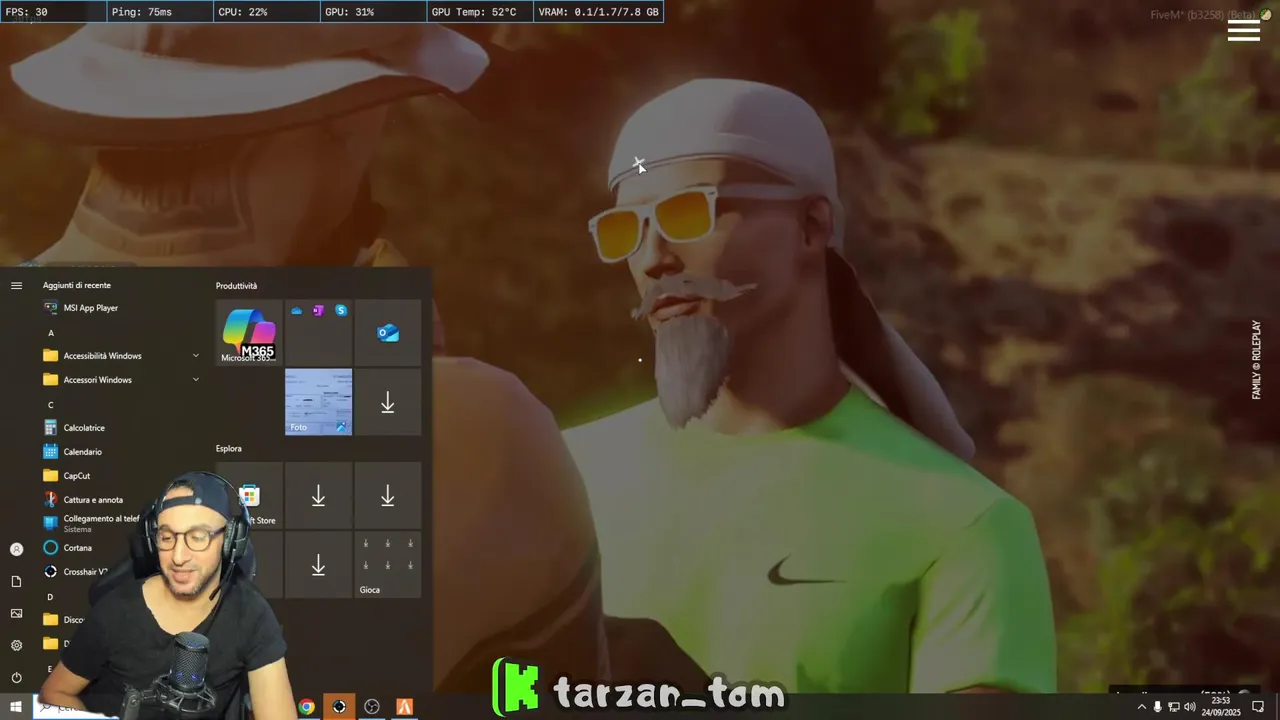The height and width of the screenshot is (720, 1280).
Task: Open the user account icon
Action: tap(16, 549)
